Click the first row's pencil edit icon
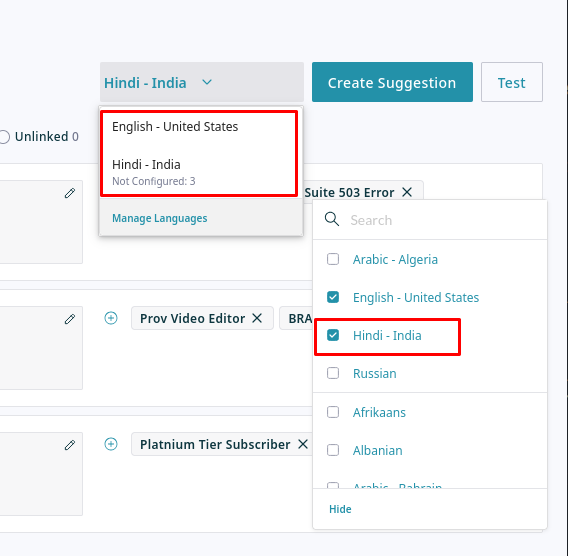This screenshot has height=556, width=568. point(70,193)
